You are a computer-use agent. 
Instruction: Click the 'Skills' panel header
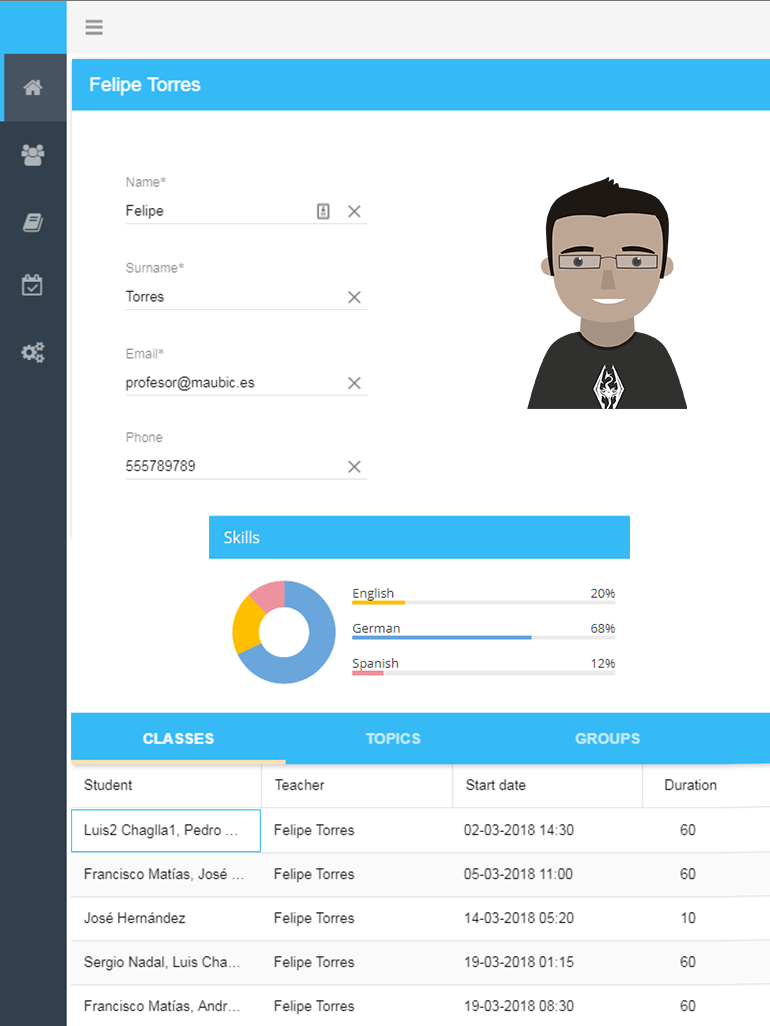coord(419,537)
